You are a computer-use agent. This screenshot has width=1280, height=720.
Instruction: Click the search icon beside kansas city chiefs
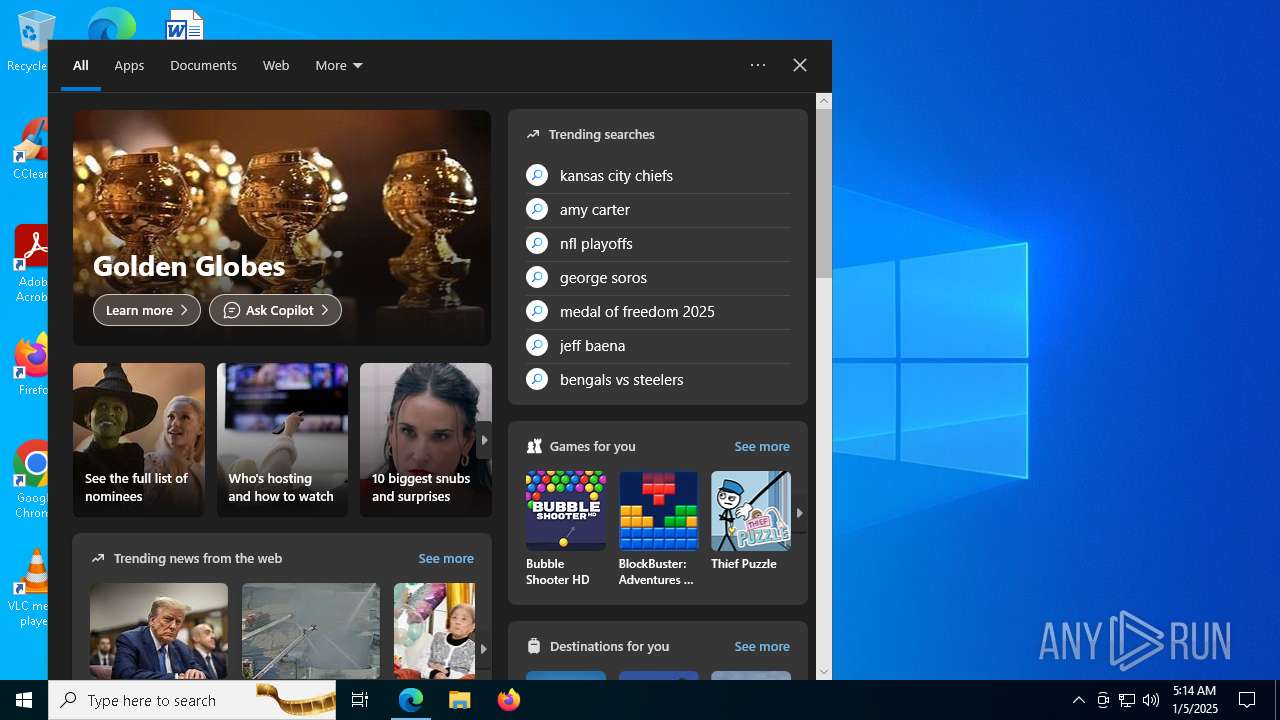(537, 175)
